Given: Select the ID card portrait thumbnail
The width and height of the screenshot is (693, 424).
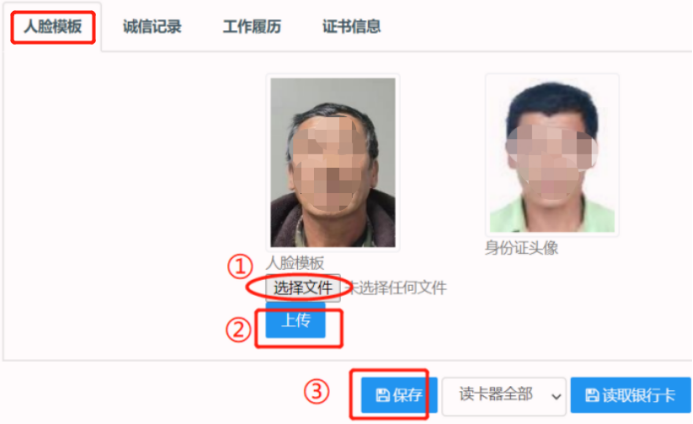Looking at the screenshot, I should (552, 155).
